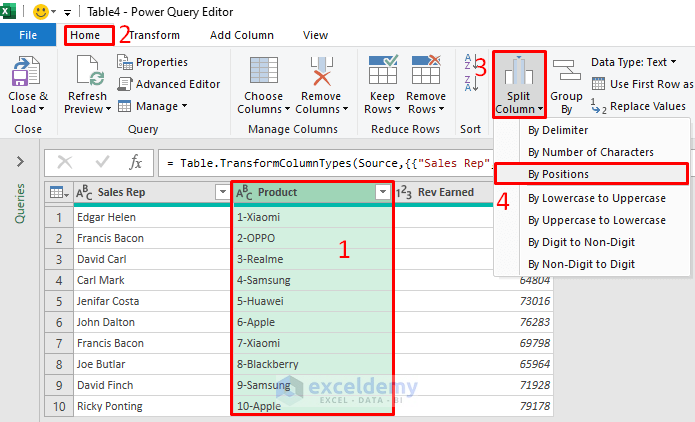695x422 pixels.
Task: Open the File tab
Action: tap(28, 35)
